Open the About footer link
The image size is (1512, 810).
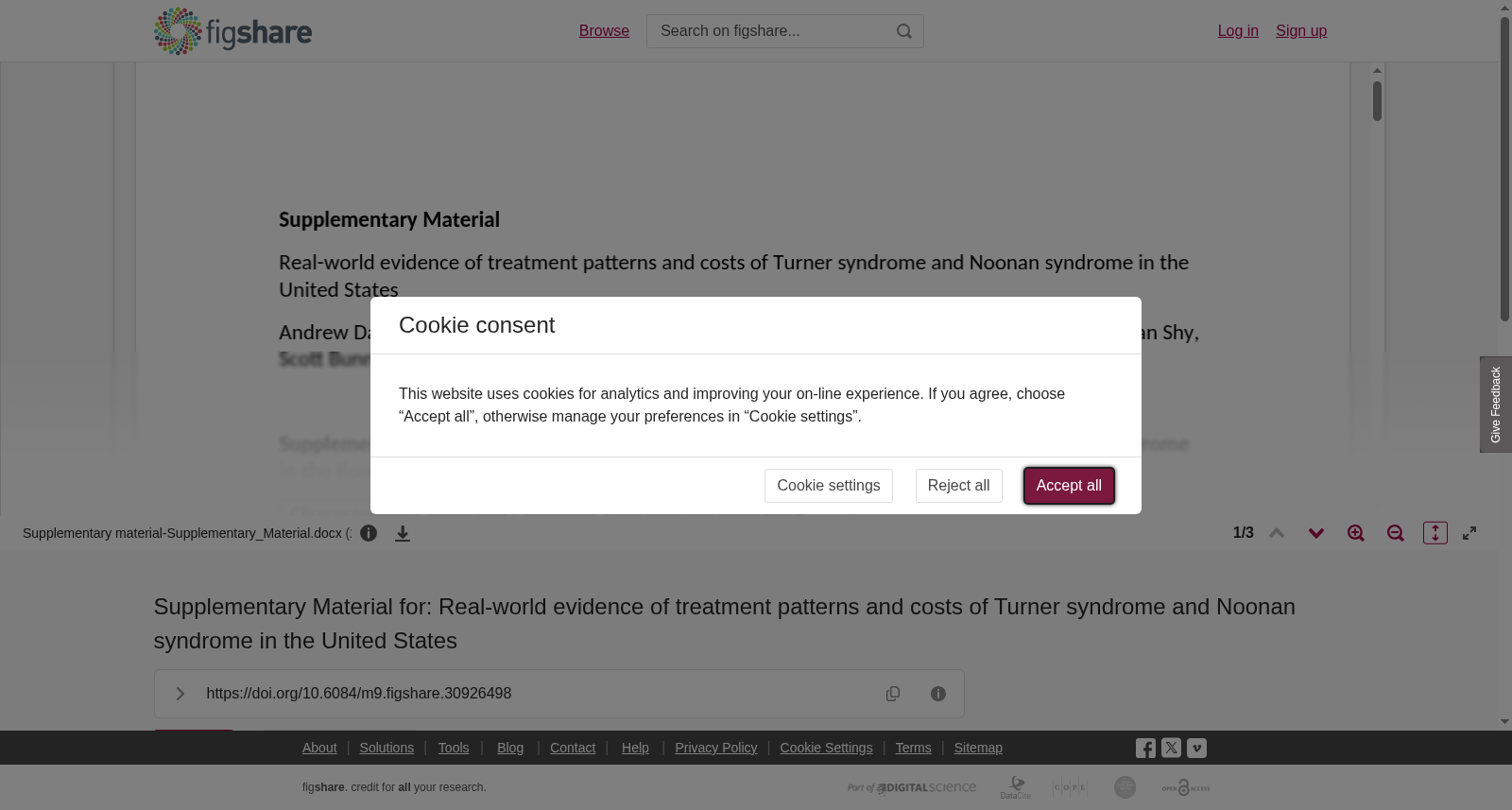319,748
